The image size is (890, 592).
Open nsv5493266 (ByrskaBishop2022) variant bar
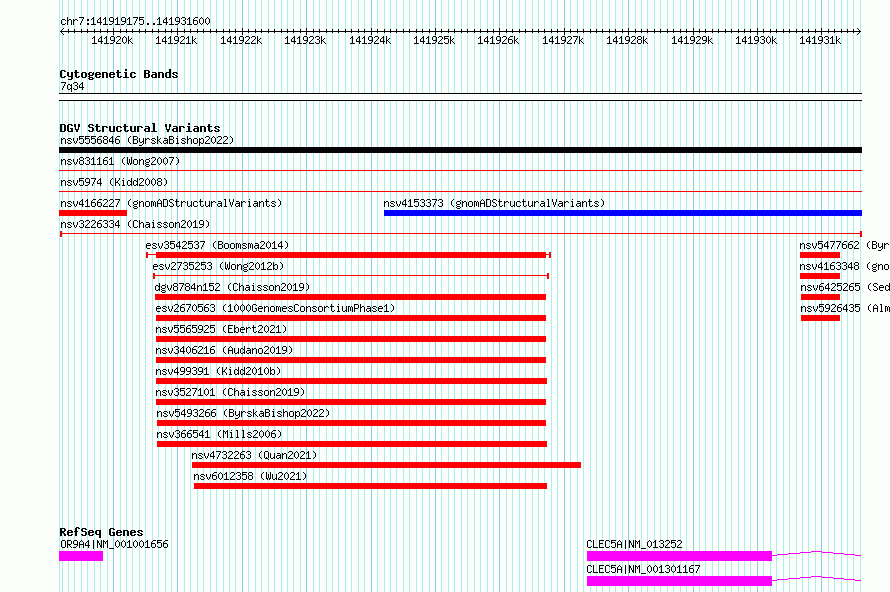tap(351, 423)
